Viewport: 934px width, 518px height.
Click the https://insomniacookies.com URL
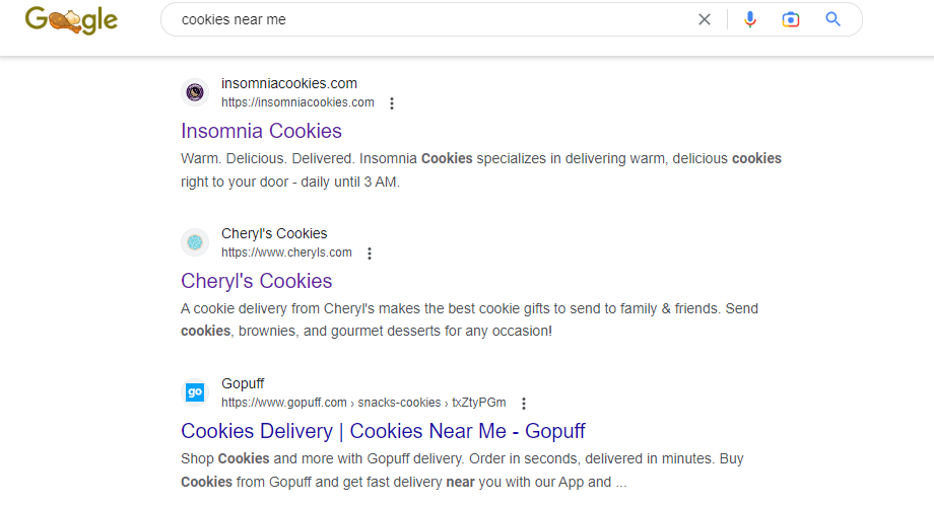pos(298,102)
